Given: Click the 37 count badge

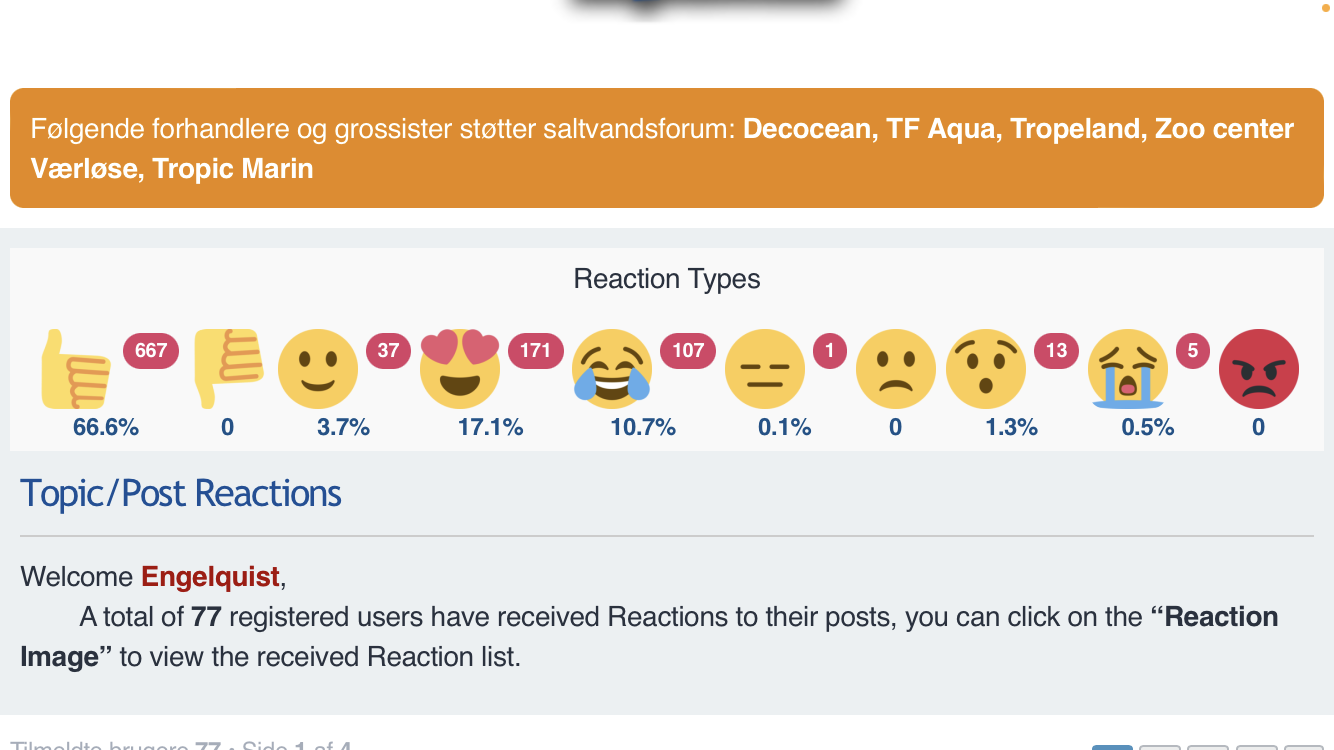Looking at the screenshot, I should tap(388, 351).
